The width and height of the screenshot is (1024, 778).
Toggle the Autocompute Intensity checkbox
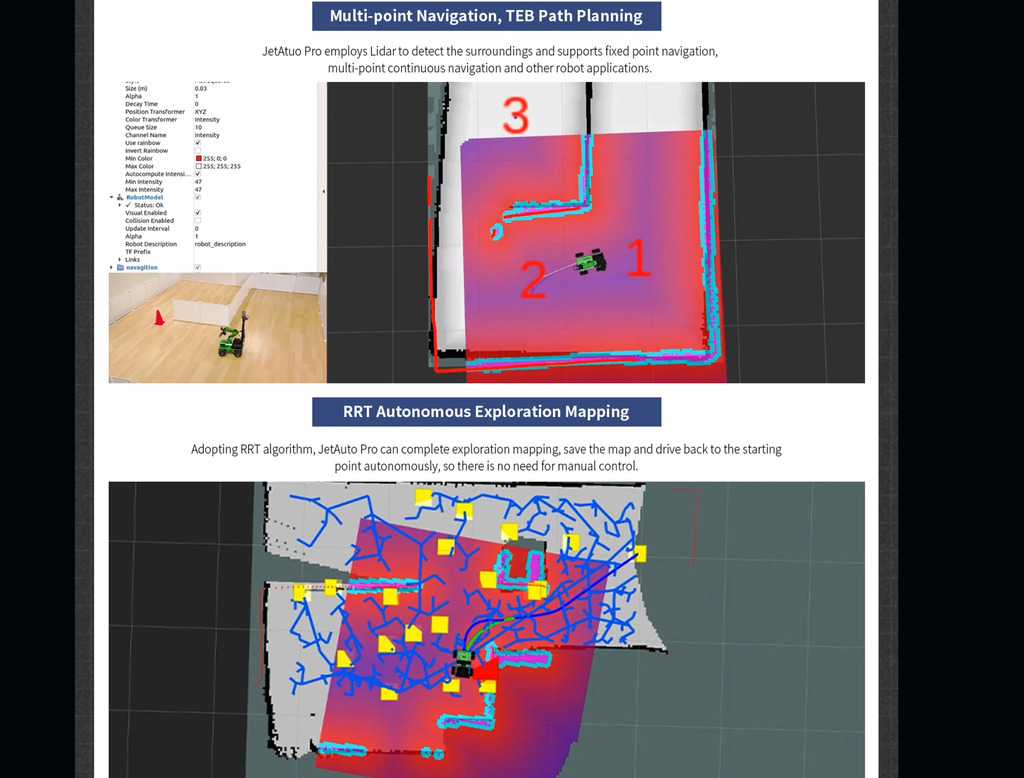click(198, 174)
